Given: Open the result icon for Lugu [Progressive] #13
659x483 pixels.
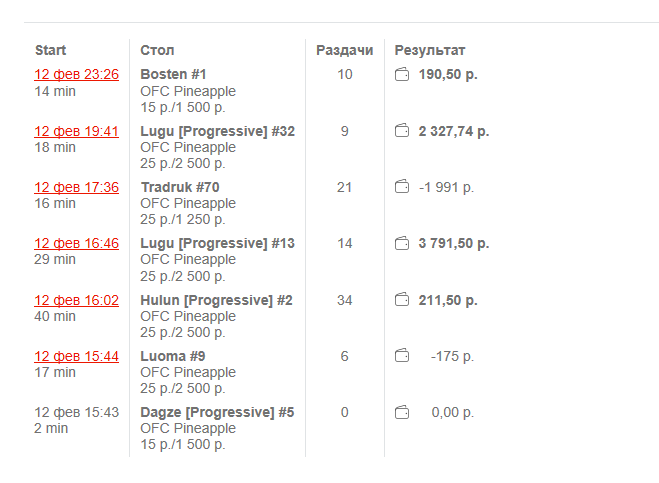Looking at the screenshot, I should (402, 243).
